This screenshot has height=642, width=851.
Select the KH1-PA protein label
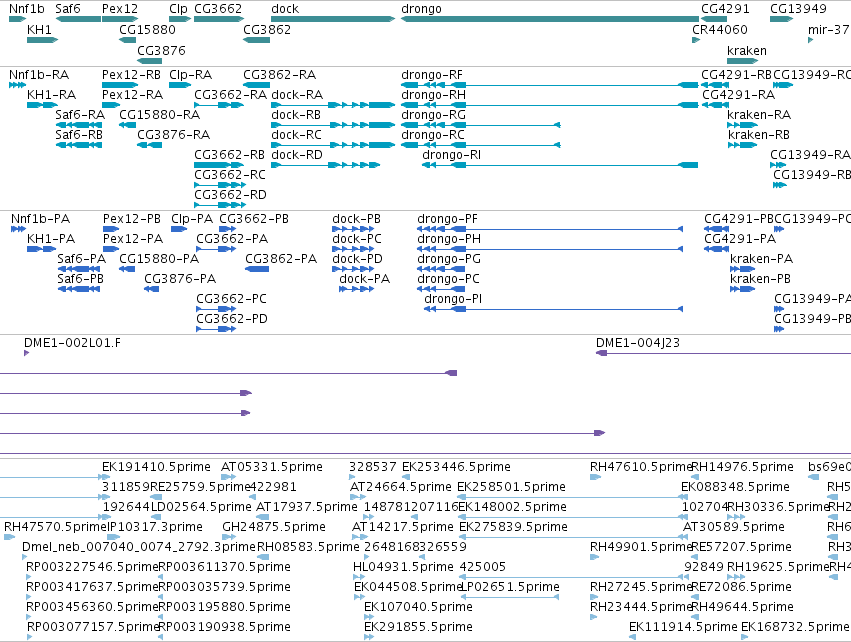click(51, 239)
